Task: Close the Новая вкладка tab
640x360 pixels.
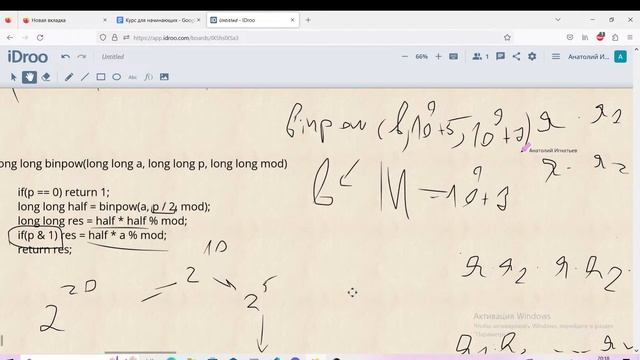Action: [x=105, y=20]
